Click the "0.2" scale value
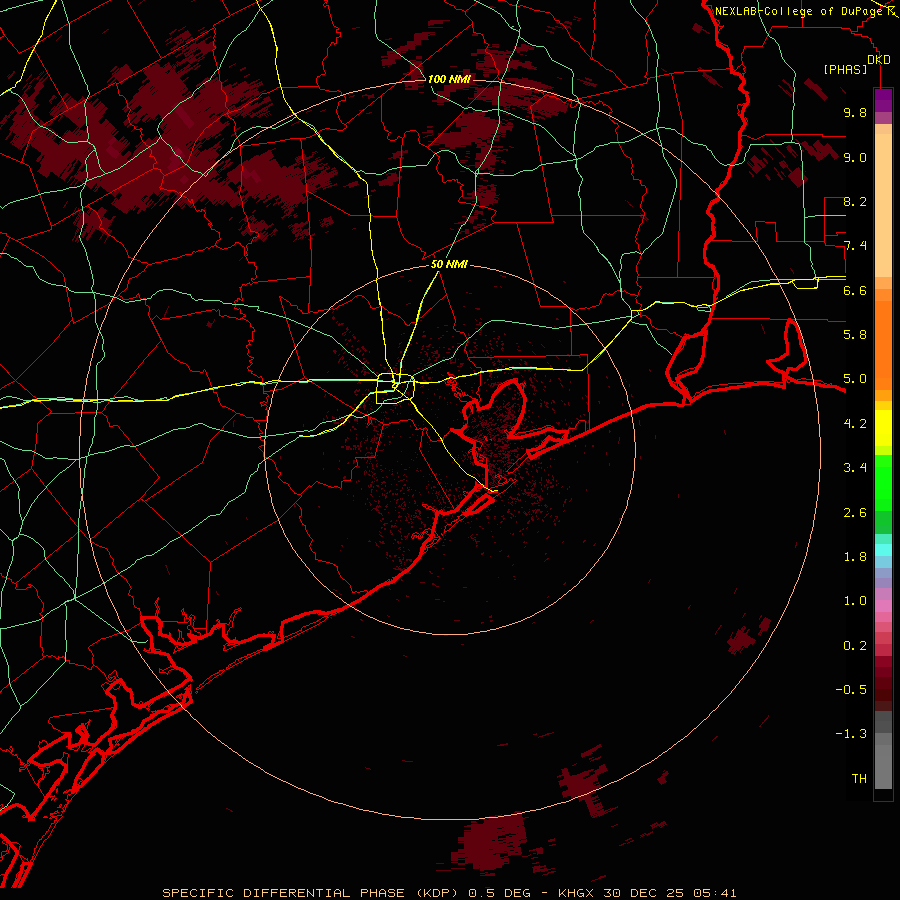The height and width of the screenshot is (900, 900). 855,645
